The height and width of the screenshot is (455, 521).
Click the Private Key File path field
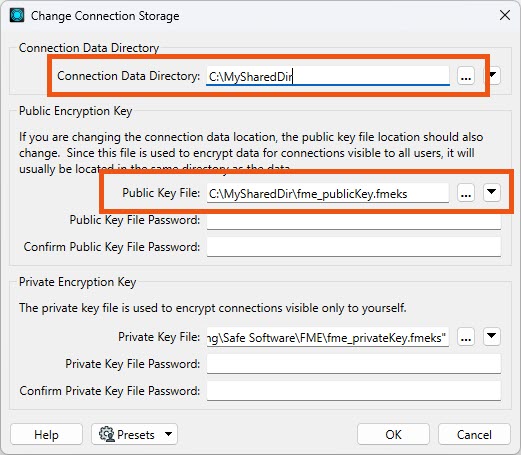328,337
